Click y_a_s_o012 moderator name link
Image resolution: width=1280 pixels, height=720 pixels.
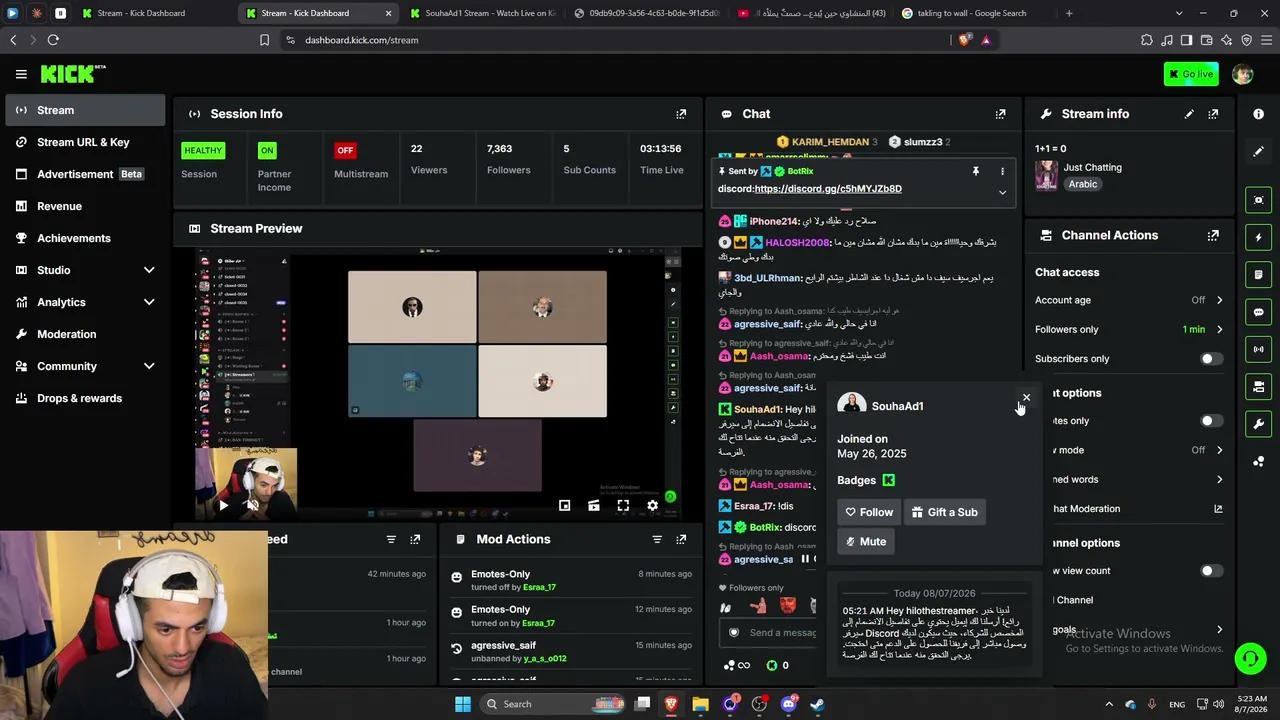(x=543, y=659)
